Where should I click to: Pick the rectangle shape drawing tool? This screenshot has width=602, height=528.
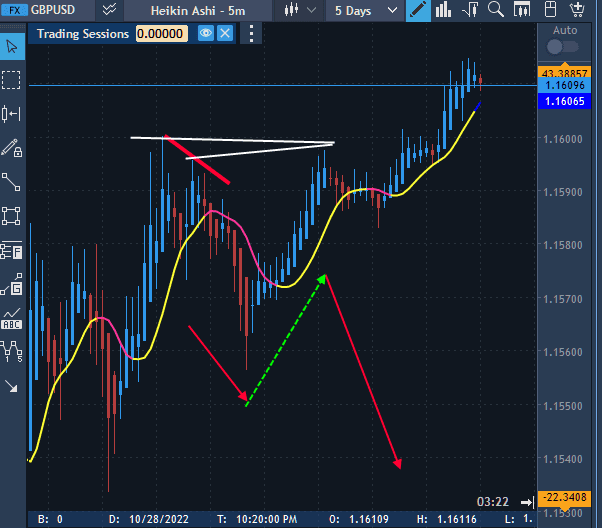[11, 216]
